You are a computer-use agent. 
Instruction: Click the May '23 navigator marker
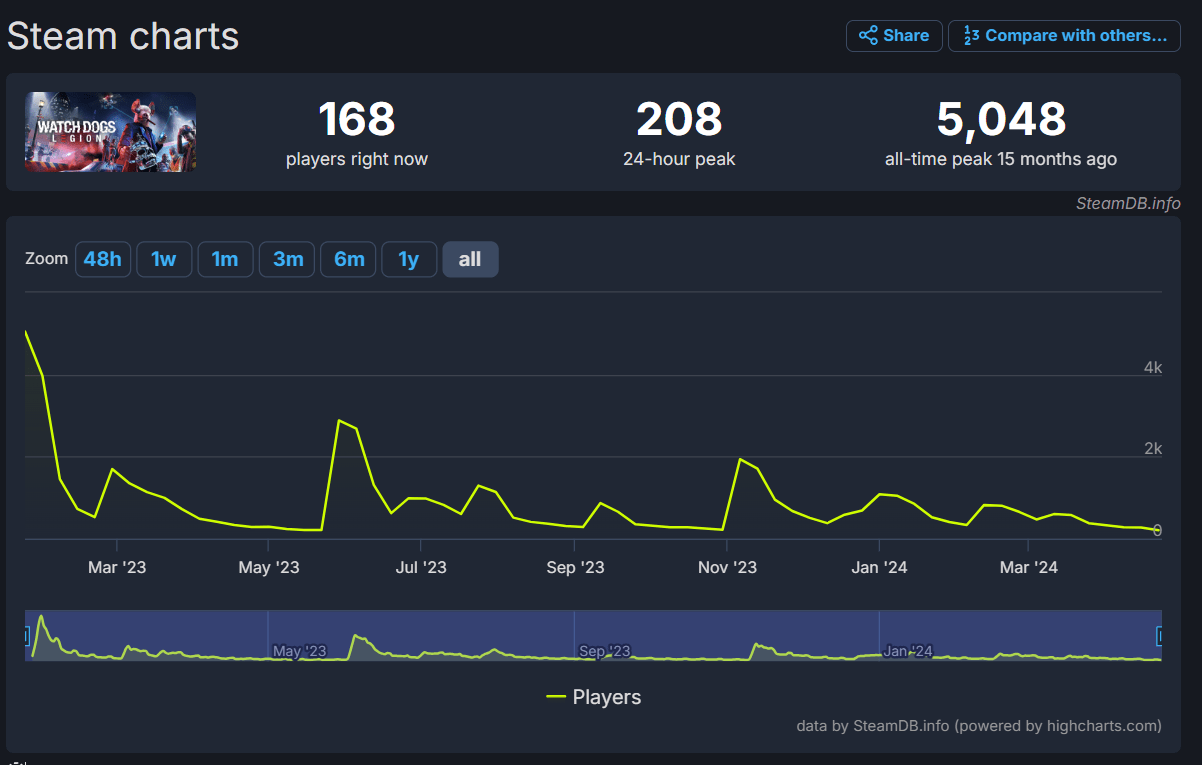[300, 651]
